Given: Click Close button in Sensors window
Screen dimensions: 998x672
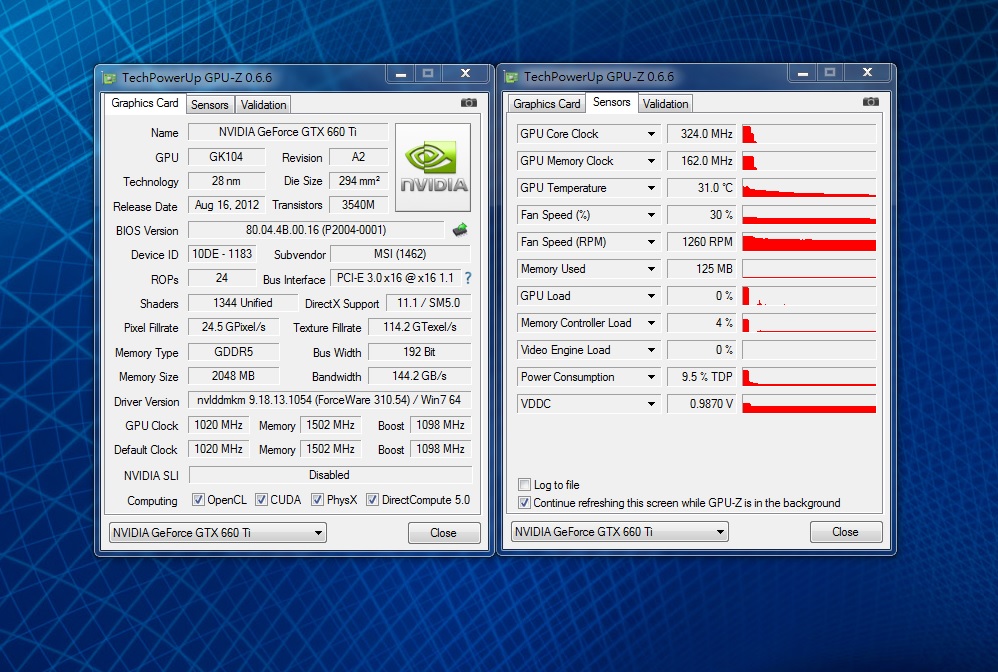Looking at the screenshot, I should tap(845, 531).
